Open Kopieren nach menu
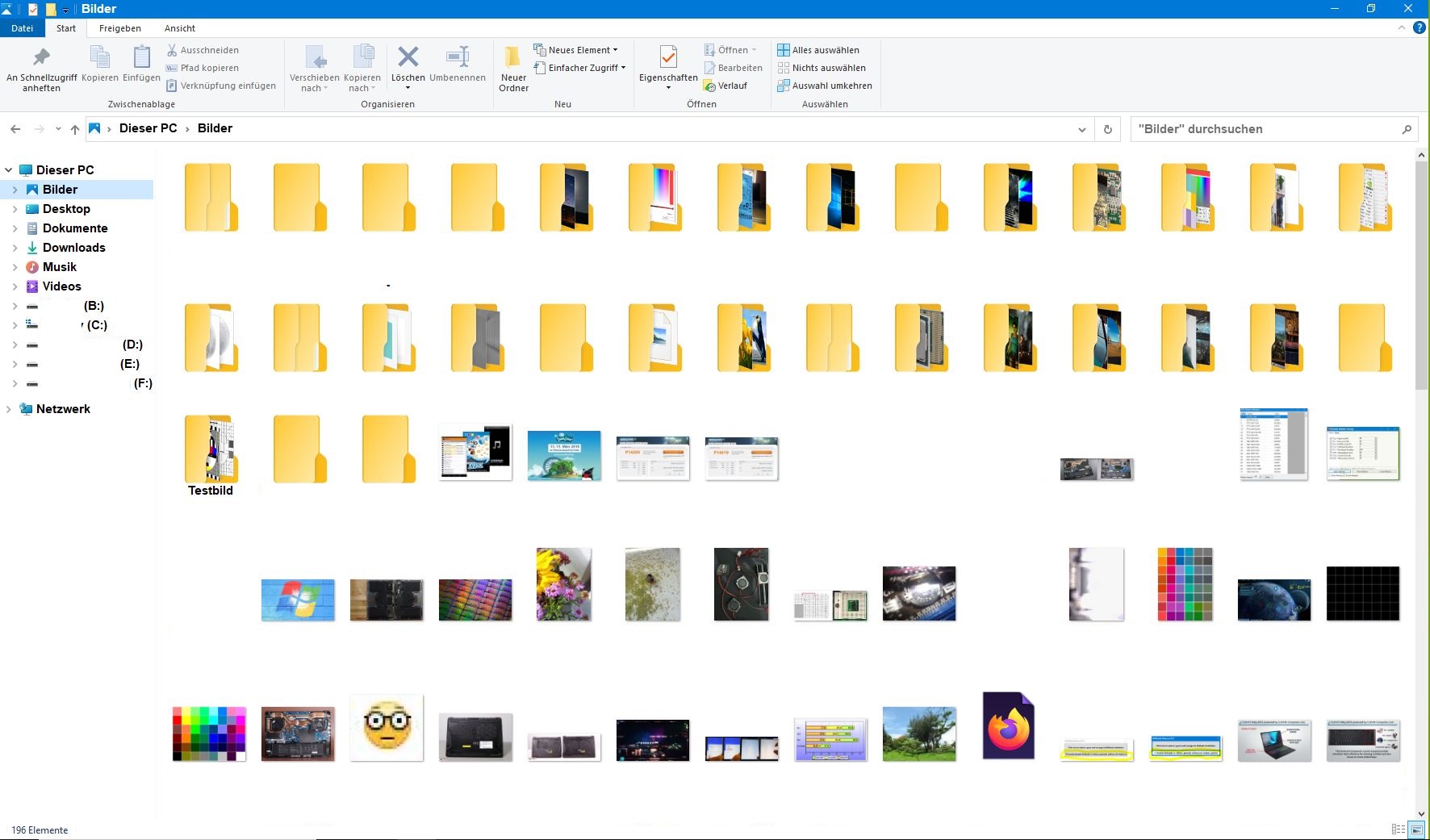1430x840 pixels. [362, 69]
